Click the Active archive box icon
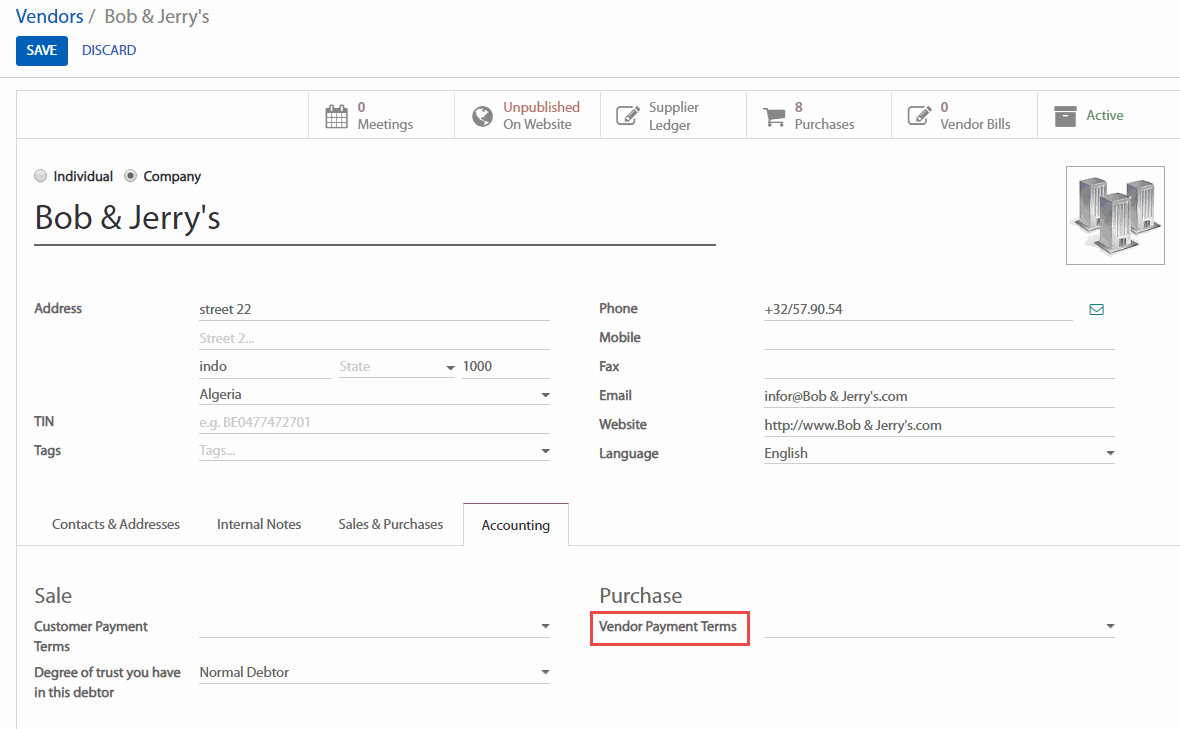 [1065, 116]
